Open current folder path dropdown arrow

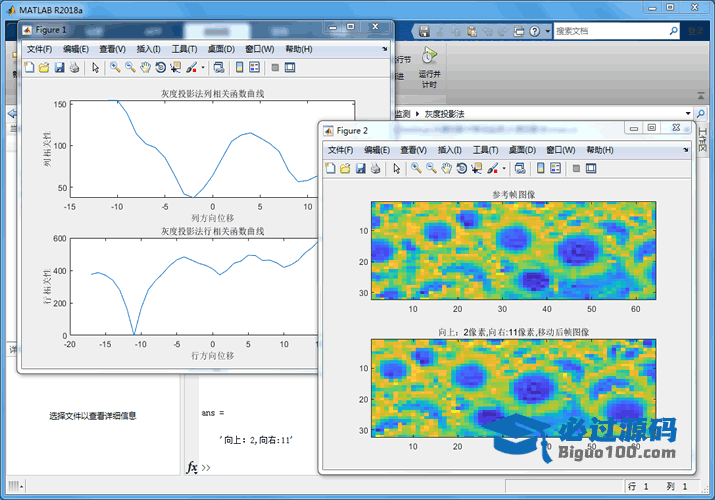click(x=688, y=113)
